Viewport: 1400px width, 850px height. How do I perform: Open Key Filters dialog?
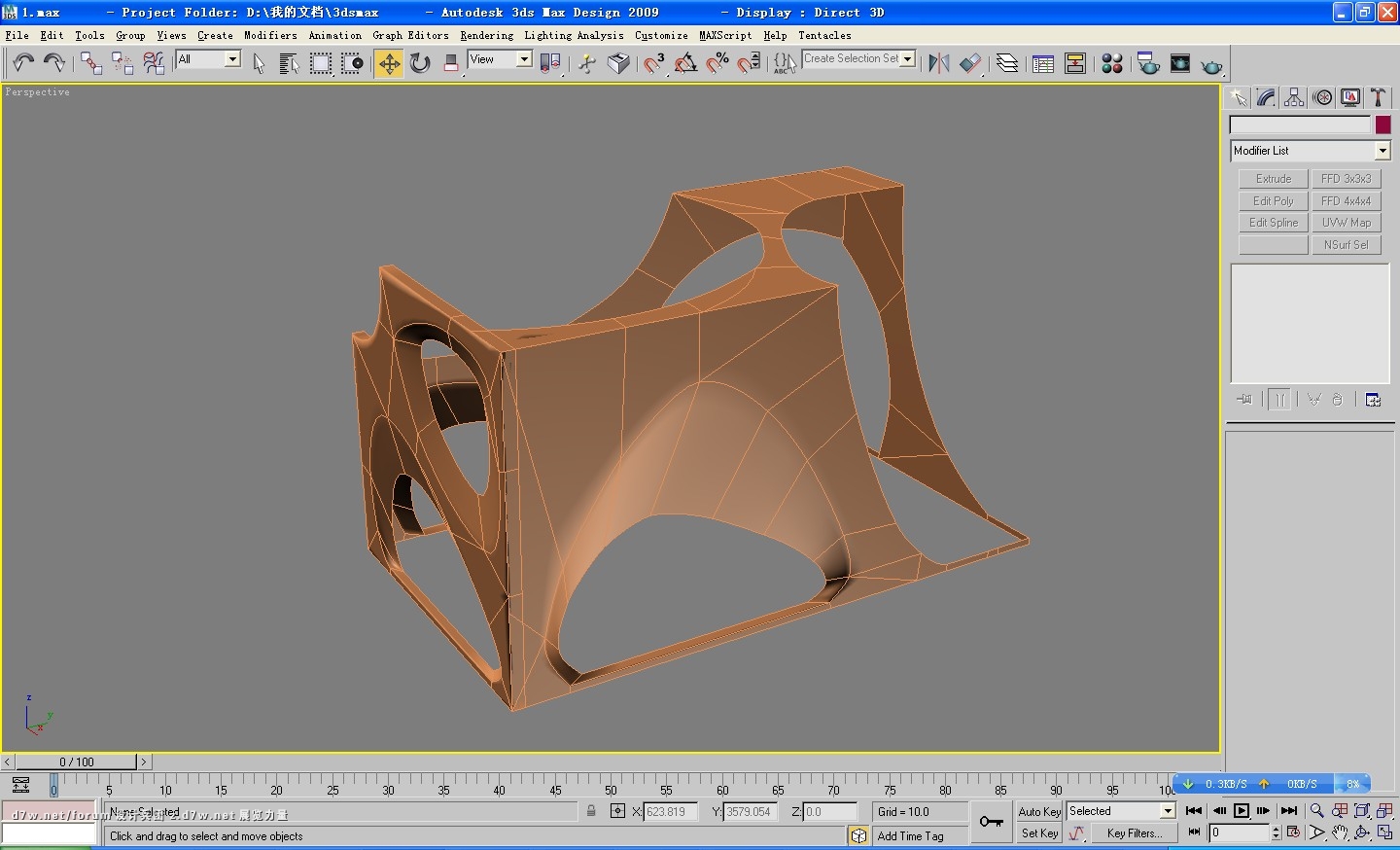1134,833
